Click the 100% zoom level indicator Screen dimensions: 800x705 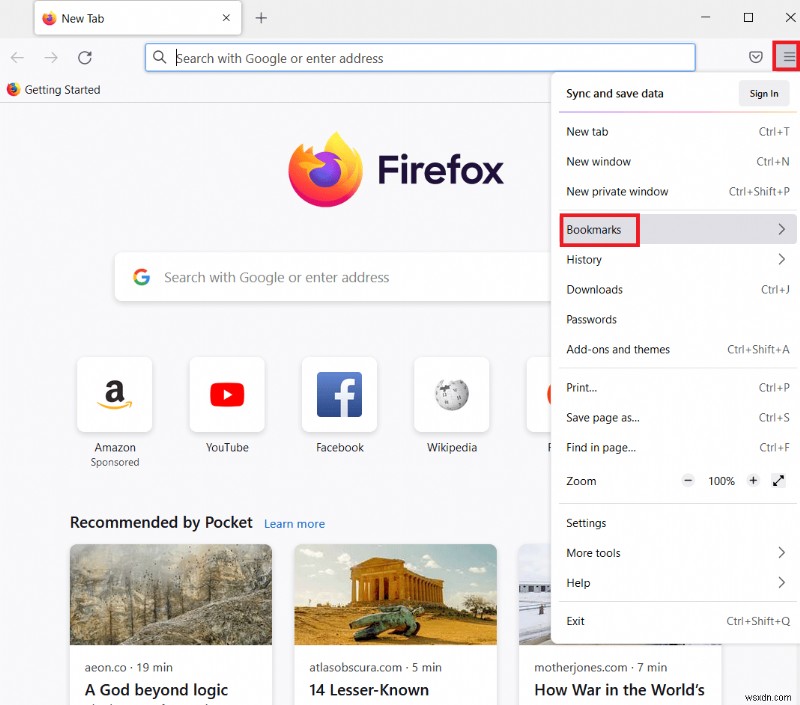pos(721,481)
